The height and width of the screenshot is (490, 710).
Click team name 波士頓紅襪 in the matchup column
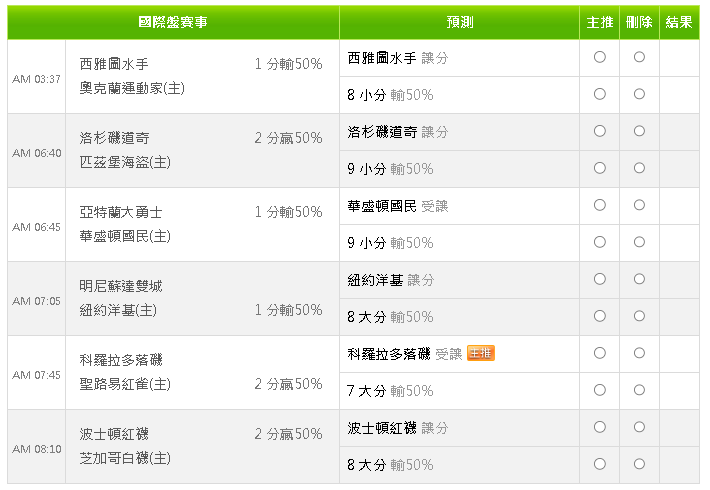(x=114, y=434)
